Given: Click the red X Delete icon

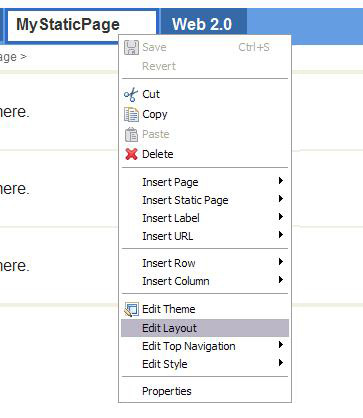Looking at the screenshot, I should click(x=131, y=154).
